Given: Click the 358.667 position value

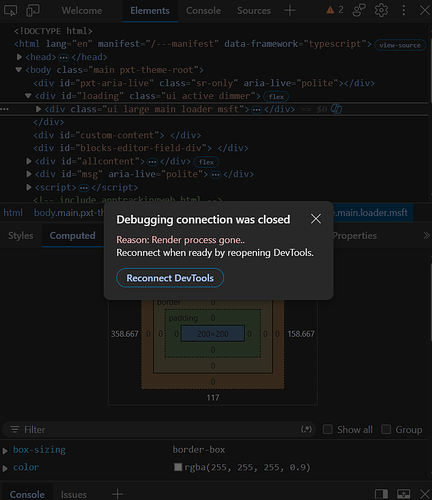Looking at the screenshot, I should [x=125, y=334].
